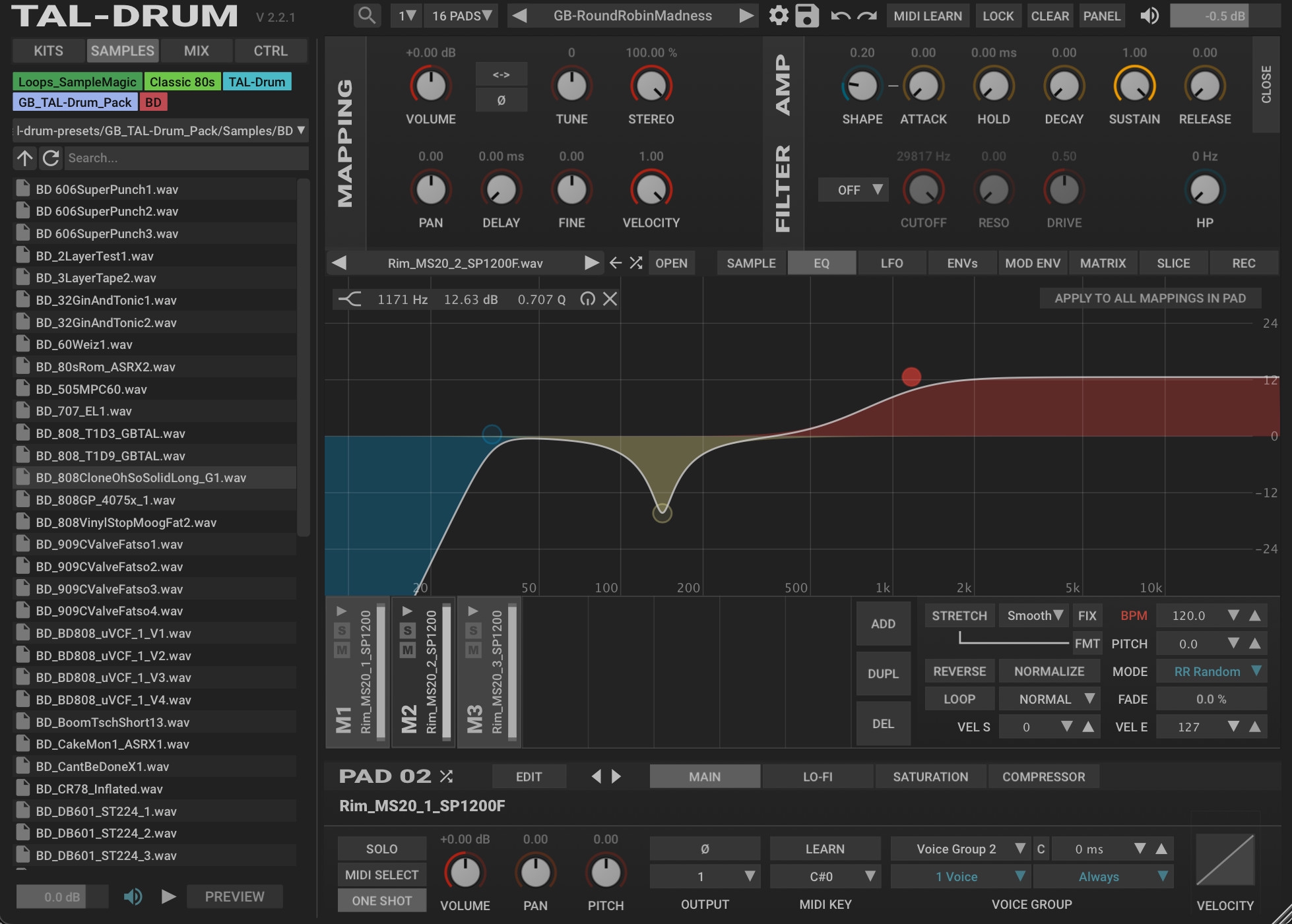Toggle ONE SHOT playback mode
Screen dimensions: 1292x924
(381, 900)
